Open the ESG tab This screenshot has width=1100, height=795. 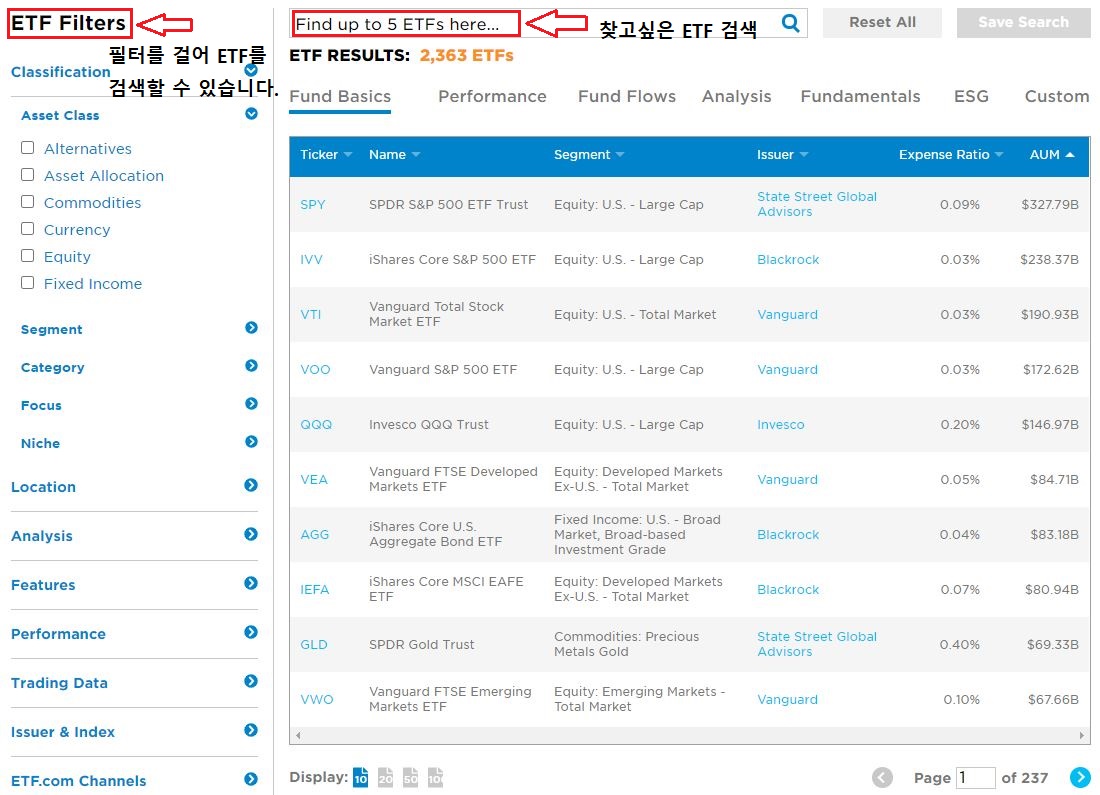tap(971, 96)
